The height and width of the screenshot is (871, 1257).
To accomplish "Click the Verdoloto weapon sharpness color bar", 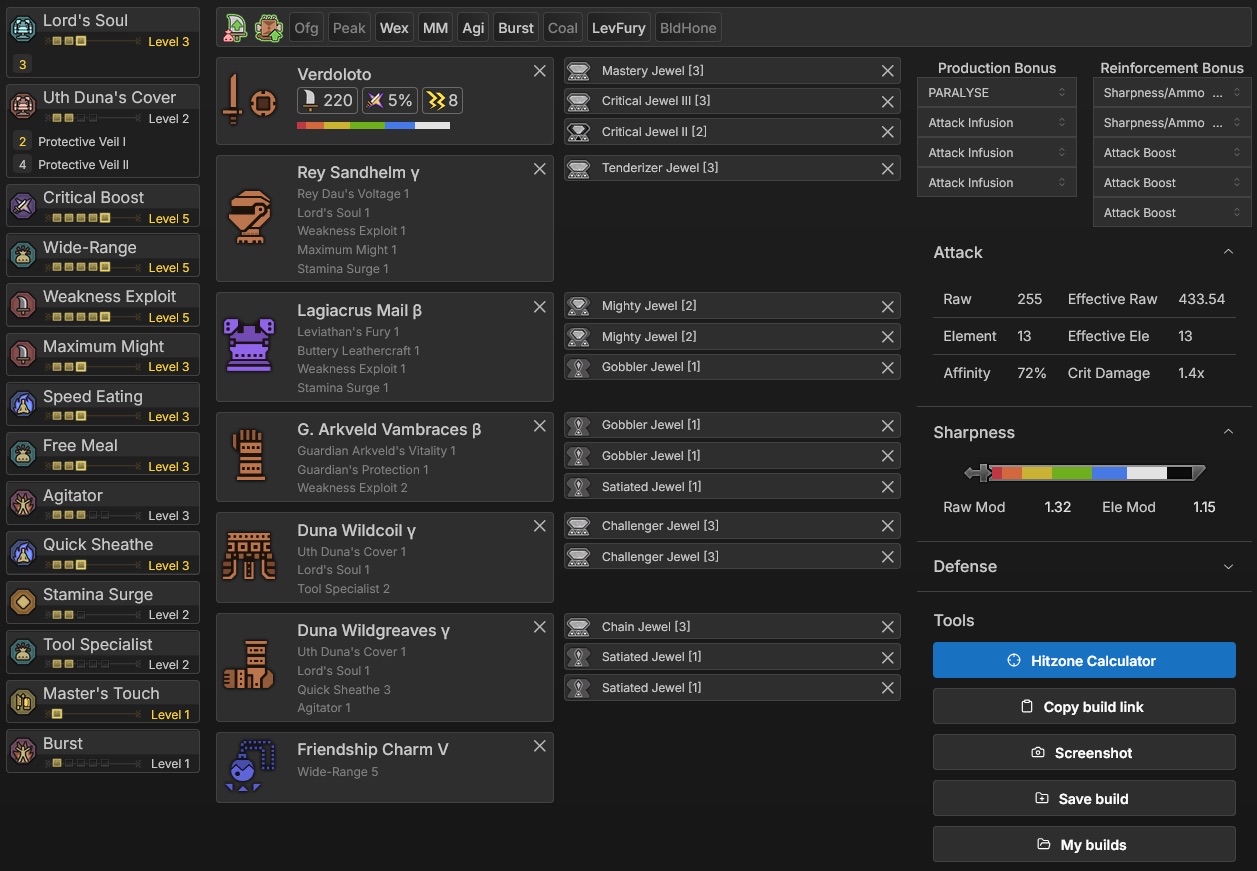I will point(373,125).
